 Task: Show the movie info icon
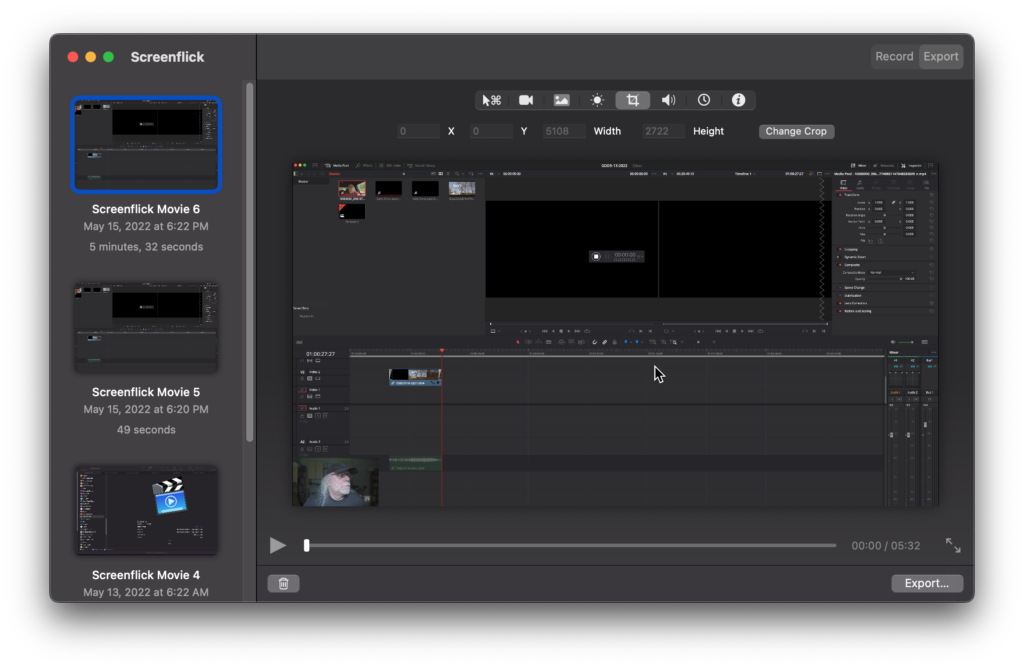point(739,100)
